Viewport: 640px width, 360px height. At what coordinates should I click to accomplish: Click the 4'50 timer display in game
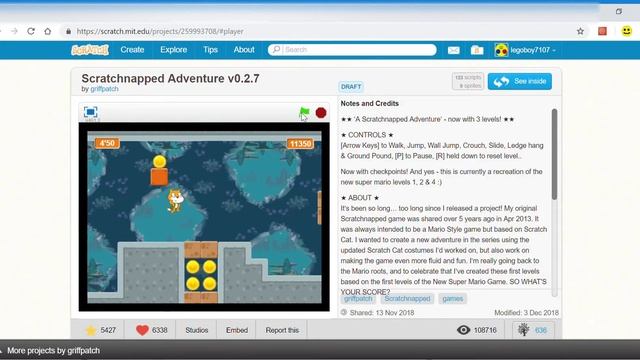click(107, 143)
